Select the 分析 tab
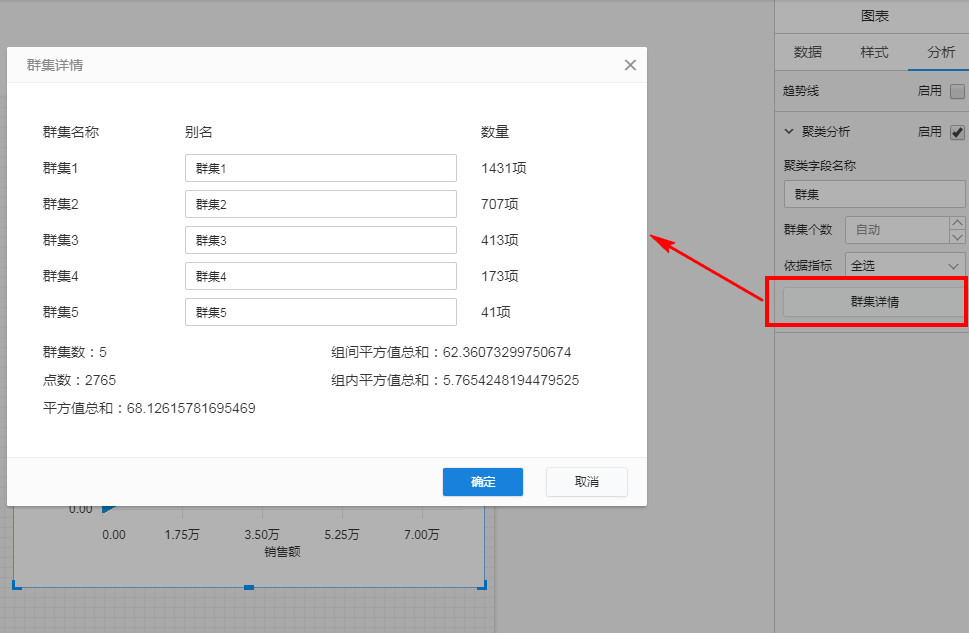The width and height of the screenshot is (969, 633). 940,52
